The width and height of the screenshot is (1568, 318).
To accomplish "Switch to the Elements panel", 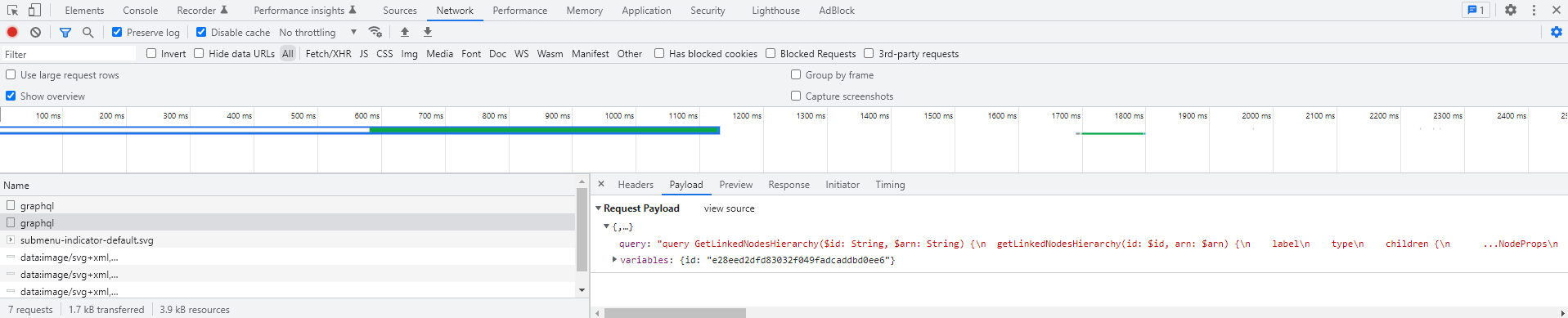I will pyautogui.click(x=84, y=11).
